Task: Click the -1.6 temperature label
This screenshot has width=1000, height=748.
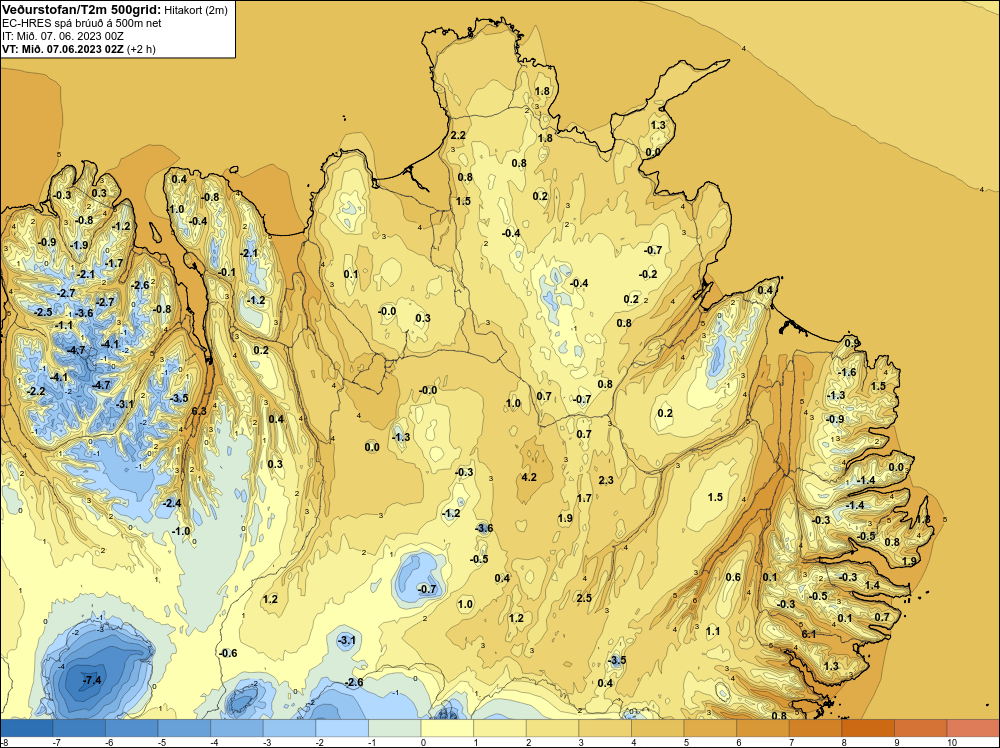Action: click(847, 372)
